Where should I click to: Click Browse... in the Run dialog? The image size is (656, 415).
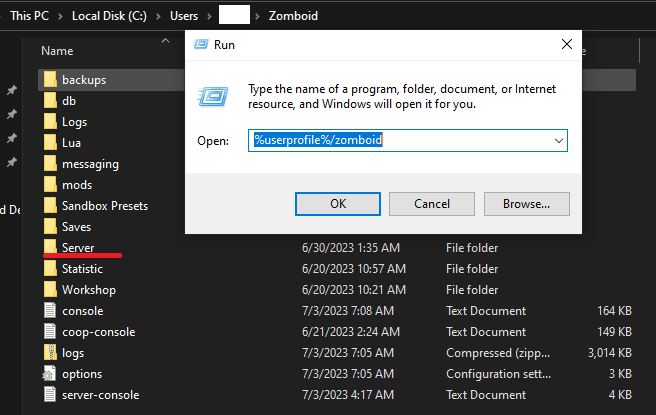[x=527, y=203]
